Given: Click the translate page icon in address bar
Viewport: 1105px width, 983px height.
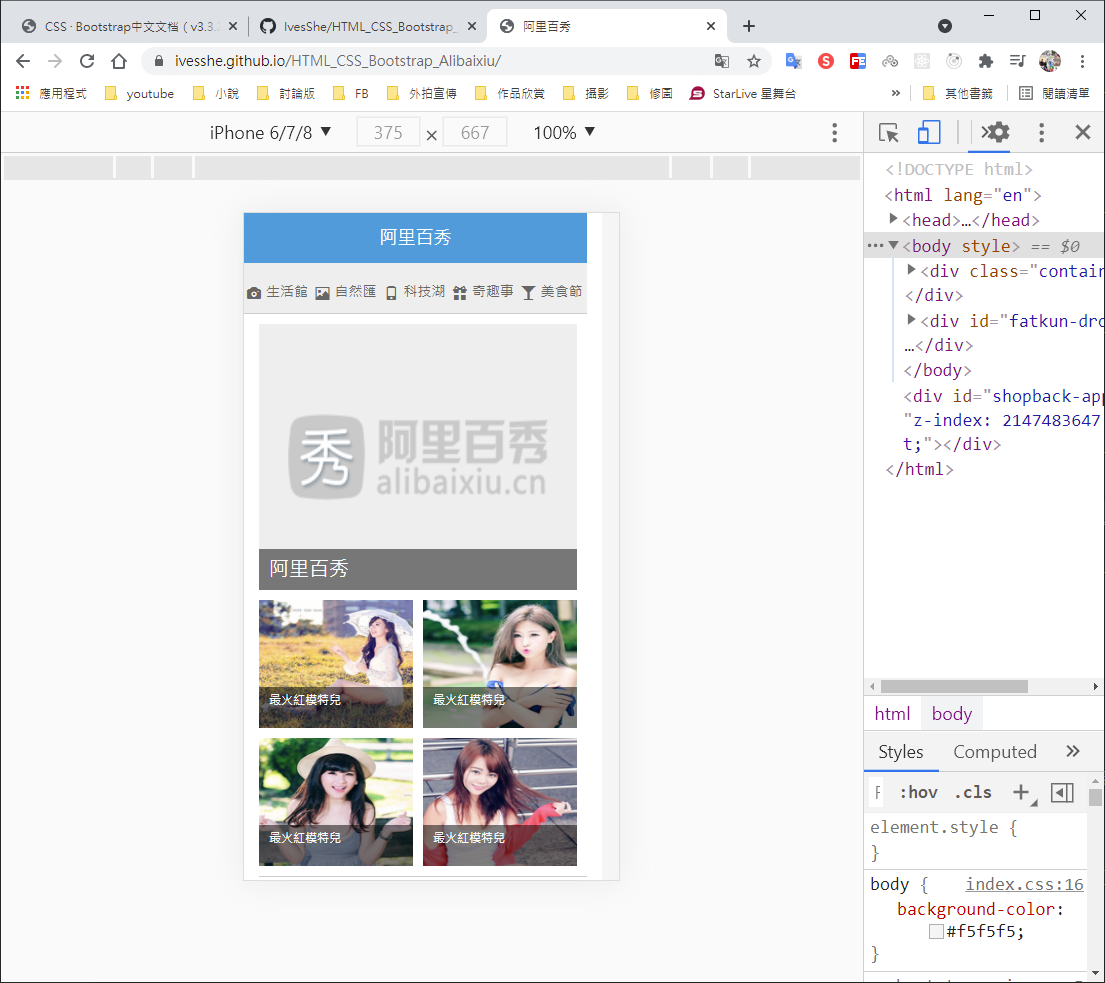Looking at the screenshot, I should [x=722, y=61].
